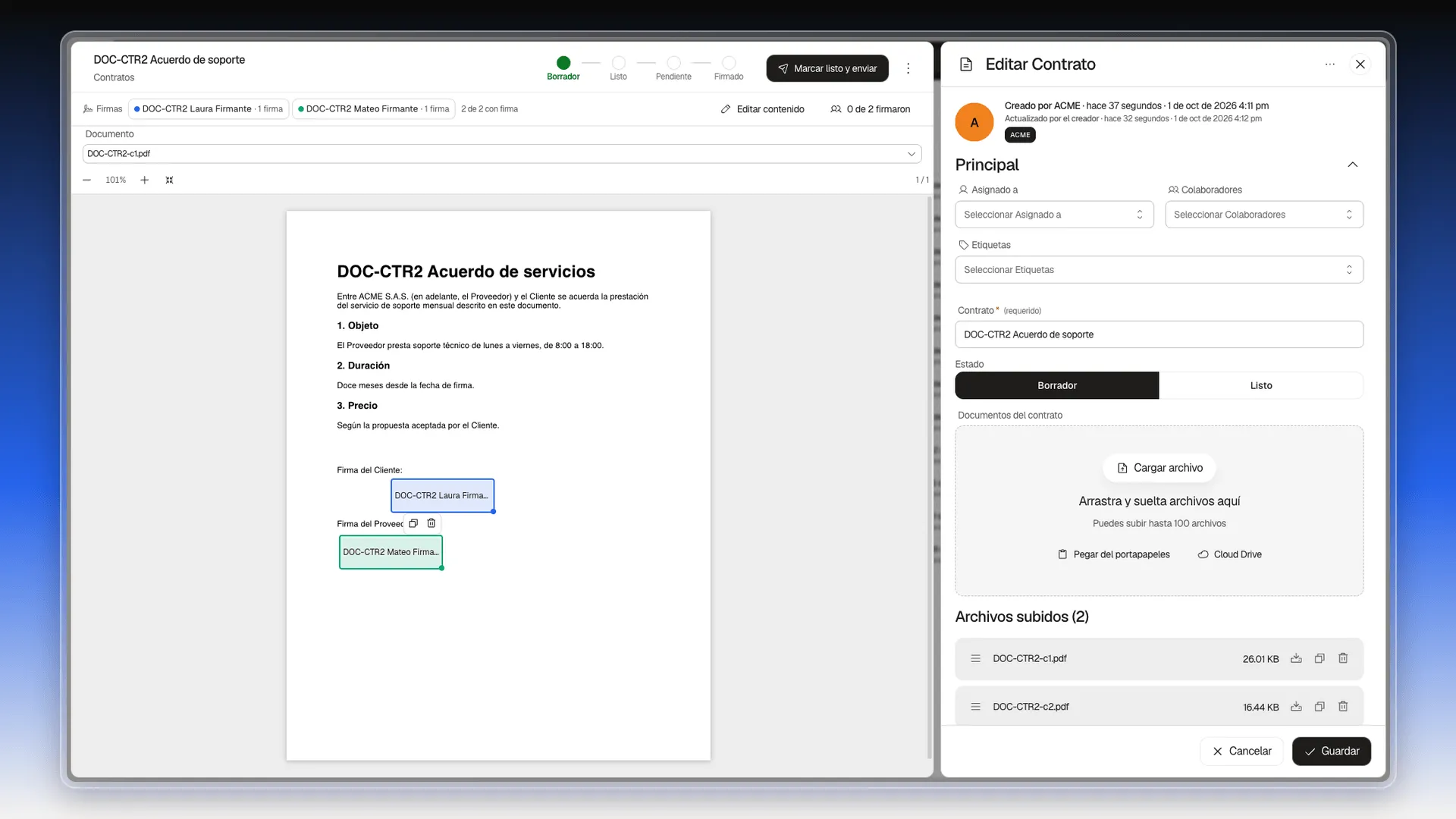Open the Seleccionar Etiquetas dropdown
This screenshot has height=819, width=1456.
point(1159,270)
